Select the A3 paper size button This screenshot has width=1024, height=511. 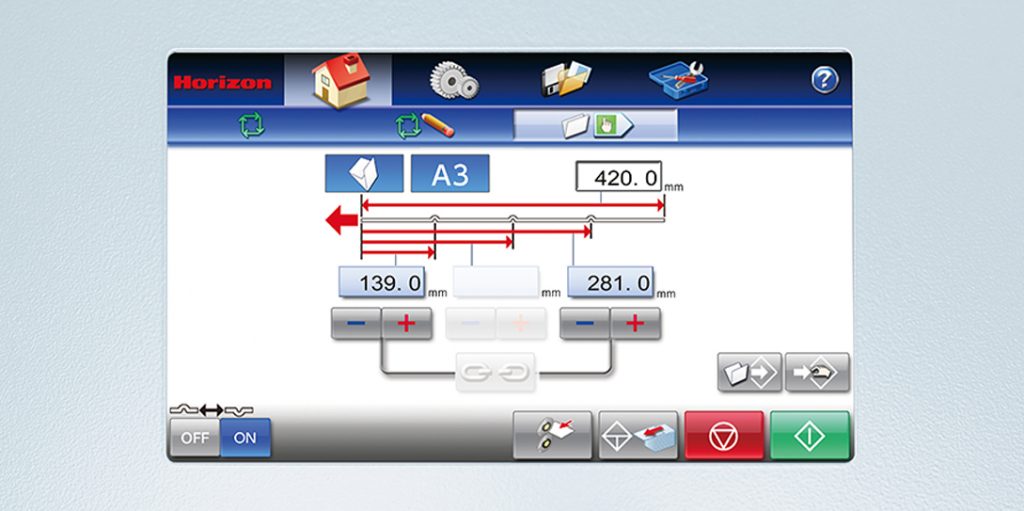[x=450, y=174]
